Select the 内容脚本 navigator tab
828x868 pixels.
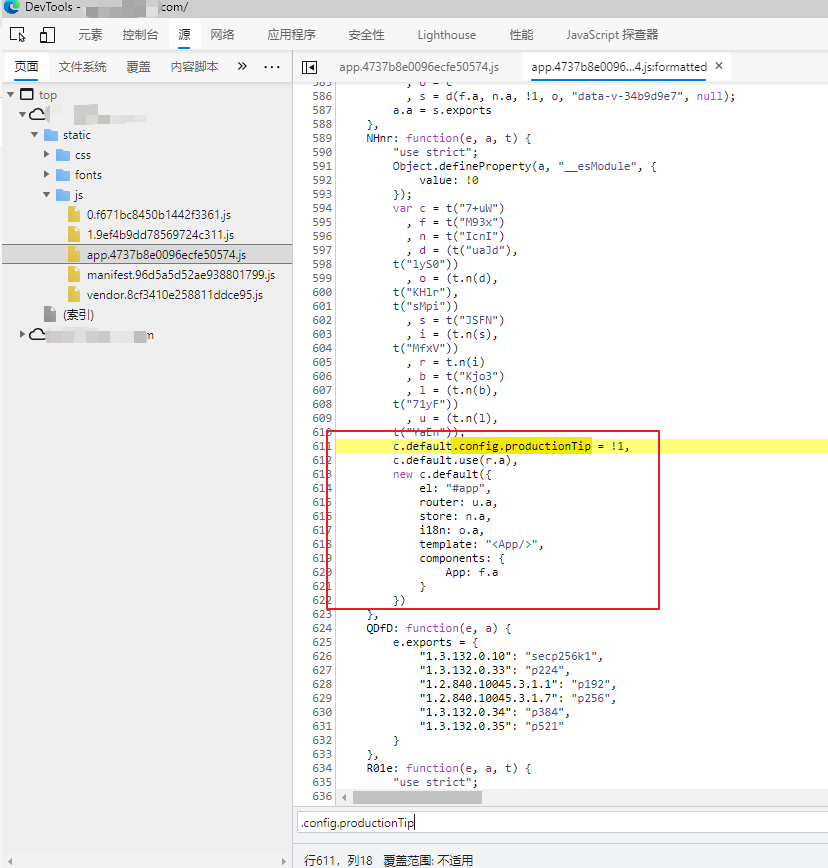194,67
